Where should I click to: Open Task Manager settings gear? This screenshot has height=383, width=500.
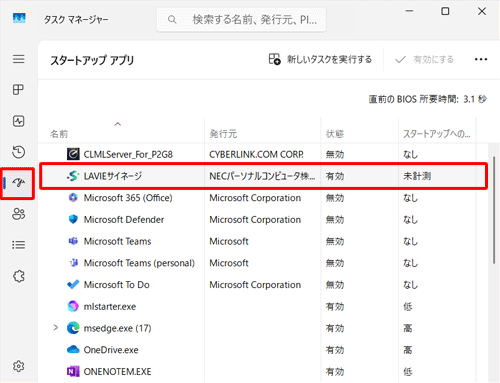pyautogui.click(x=18, y=366)
